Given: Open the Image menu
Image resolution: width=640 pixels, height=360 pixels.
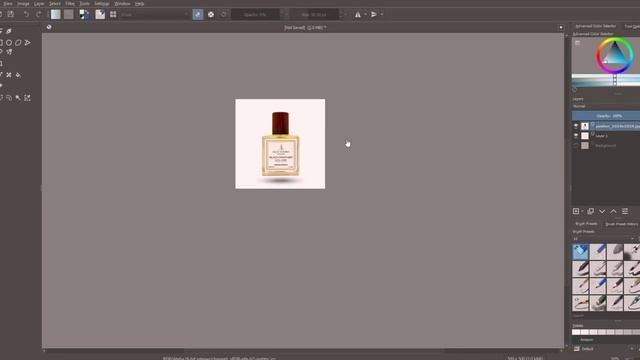Looking at the screenshot, I should coord(23,4).
